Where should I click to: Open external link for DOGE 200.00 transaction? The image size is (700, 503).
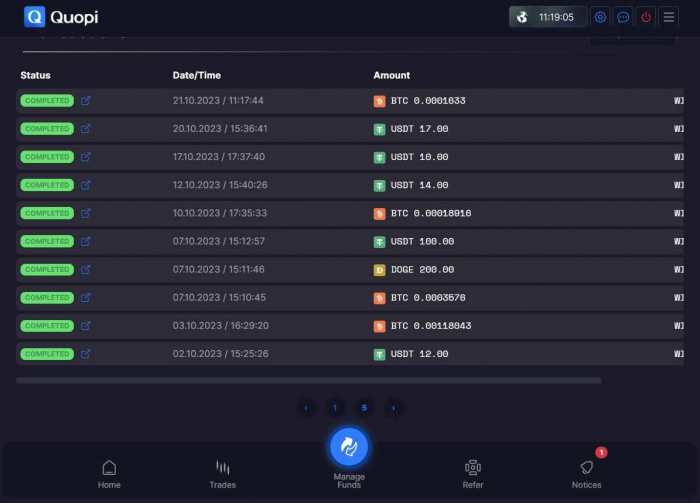coord(86,269)
